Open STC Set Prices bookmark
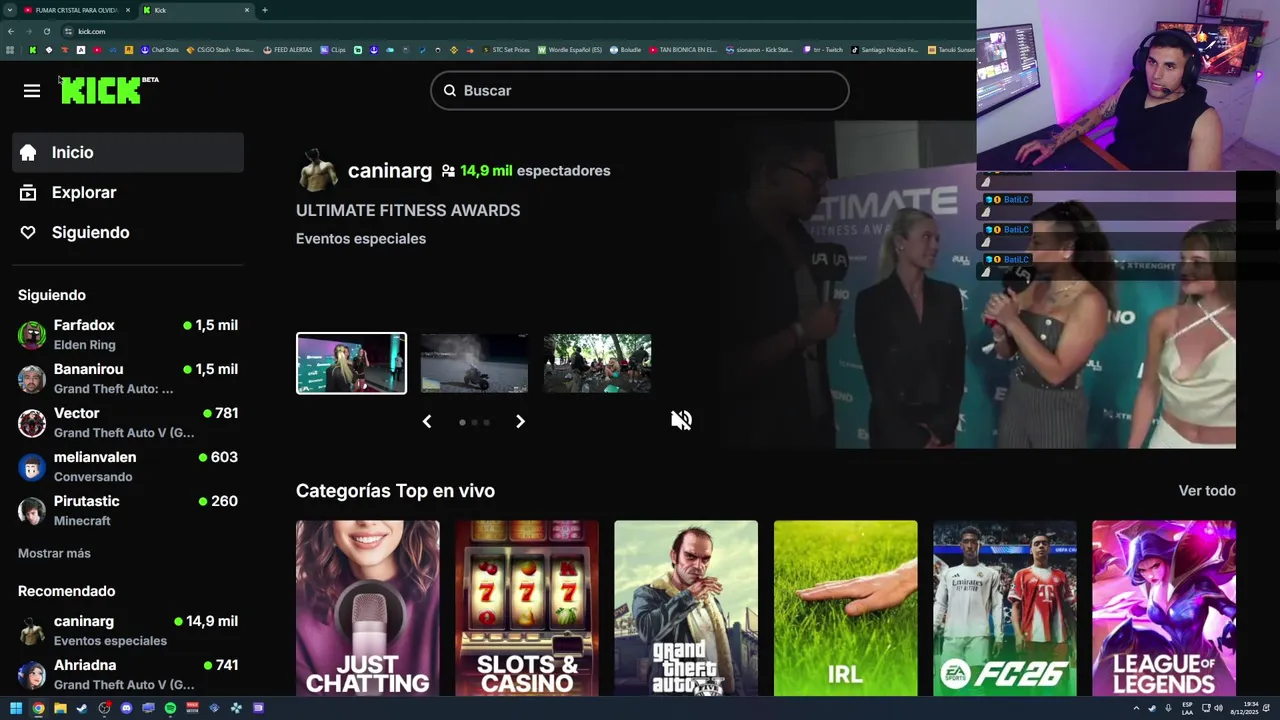 point(505,50)
